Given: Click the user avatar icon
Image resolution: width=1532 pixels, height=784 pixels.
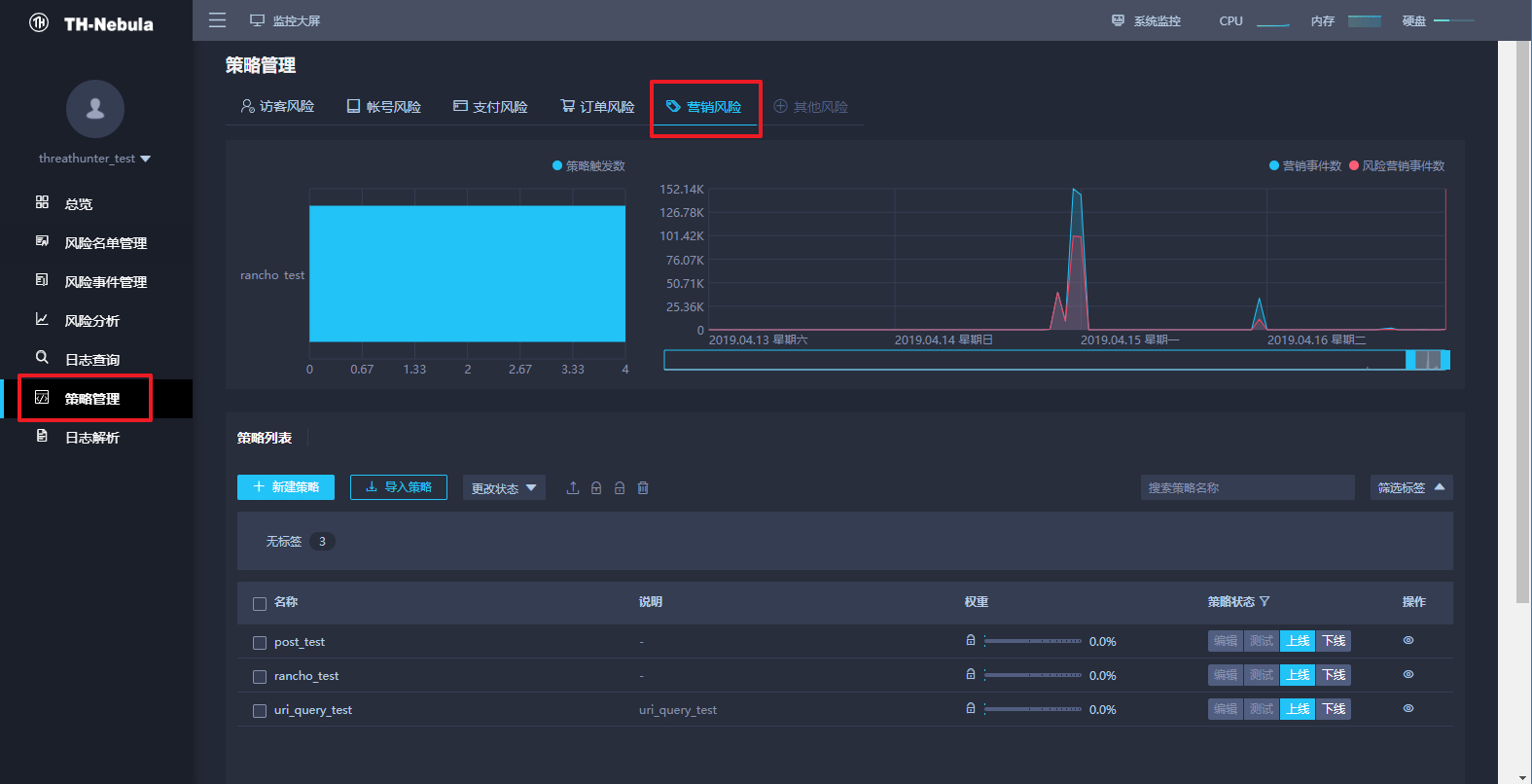Looking at the screenshot, I should 95,109.
